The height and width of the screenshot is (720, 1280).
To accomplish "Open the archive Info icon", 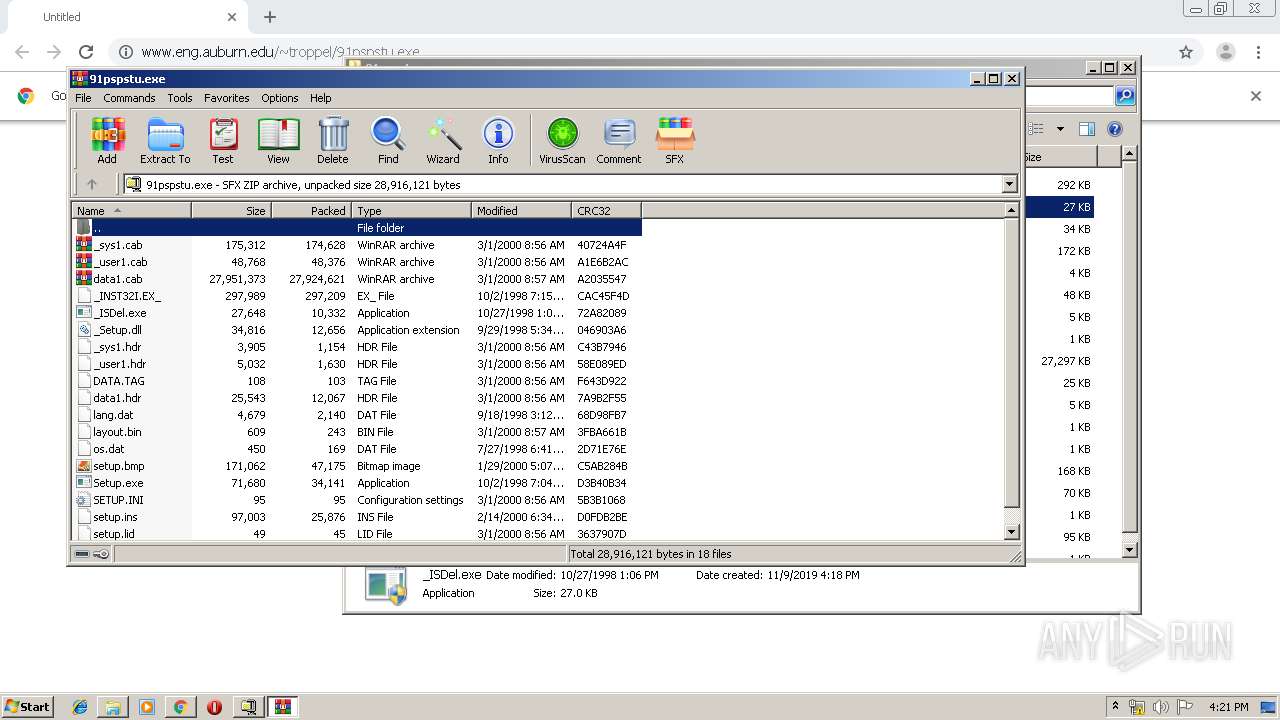I will tap(498, 140).
